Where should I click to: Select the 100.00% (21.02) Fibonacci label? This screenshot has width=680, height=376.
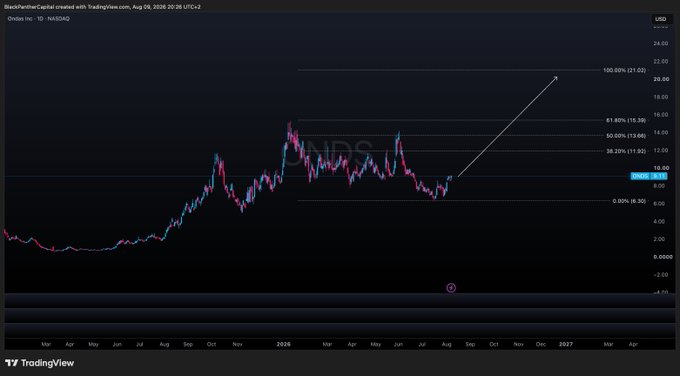(x=624, y=70)
